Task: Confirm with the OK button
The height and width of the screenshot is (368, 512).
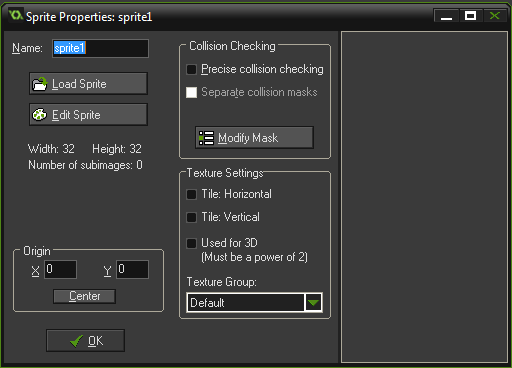Action: (86, 341)
